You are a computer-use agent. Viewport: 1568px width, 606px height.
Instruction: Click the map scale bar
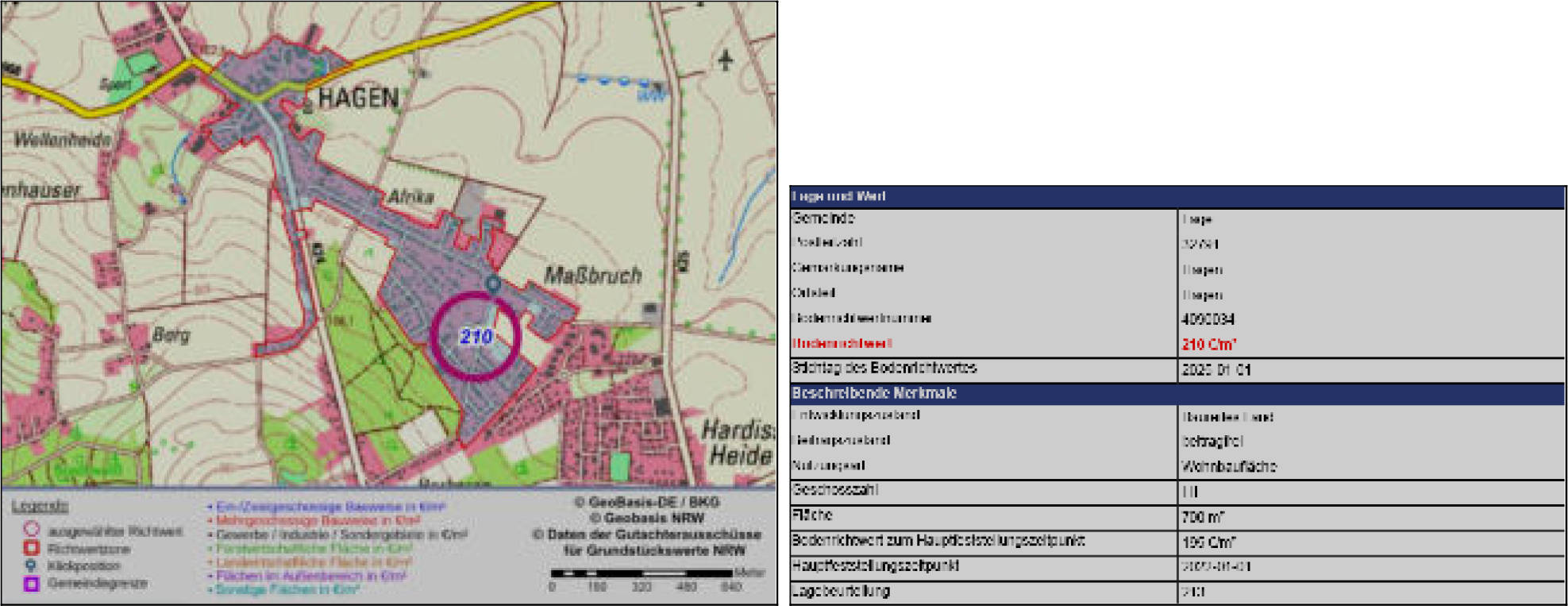[641, 573]
